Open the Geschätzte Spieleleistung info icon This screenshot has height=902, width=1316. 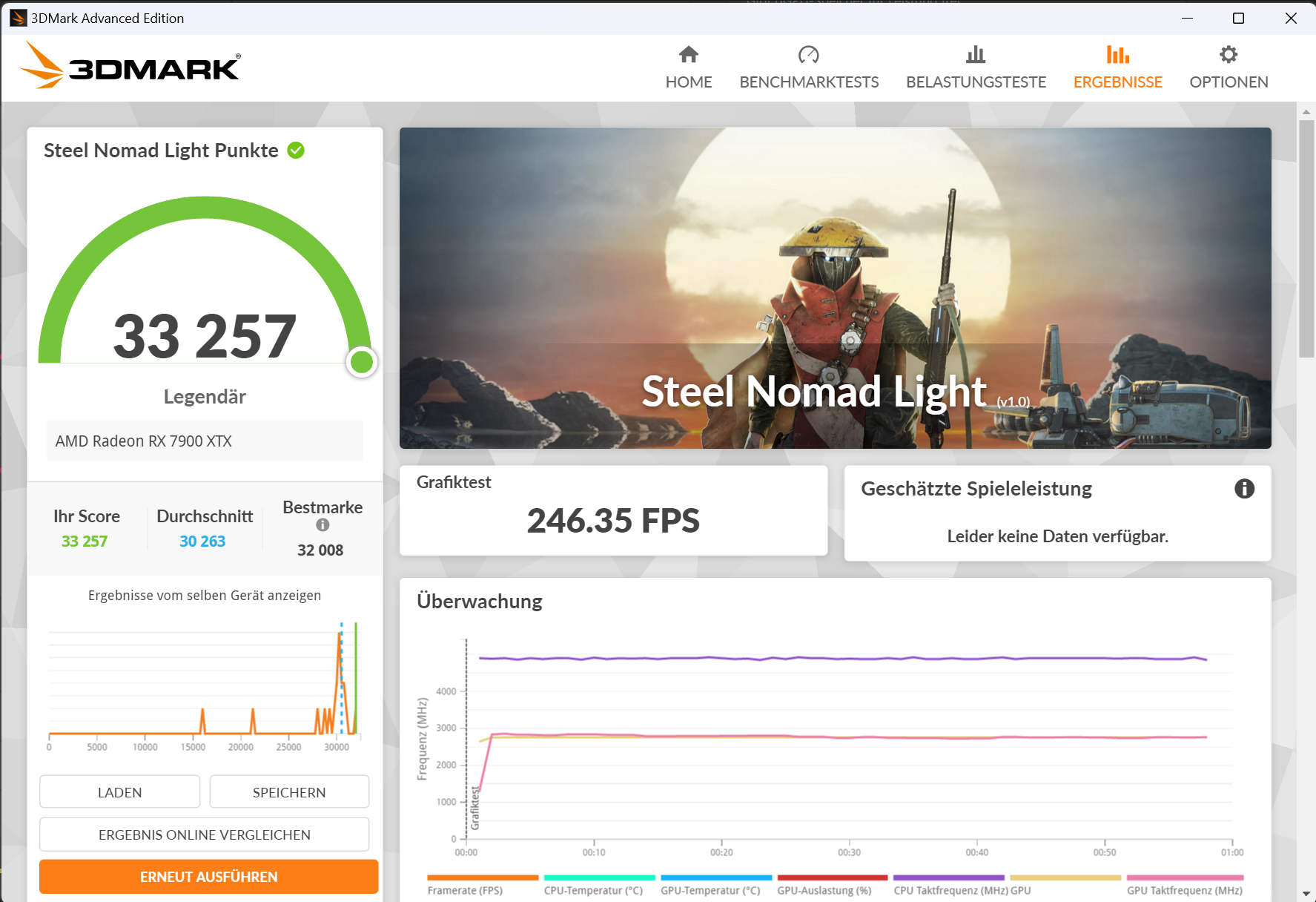[1244, 489]
